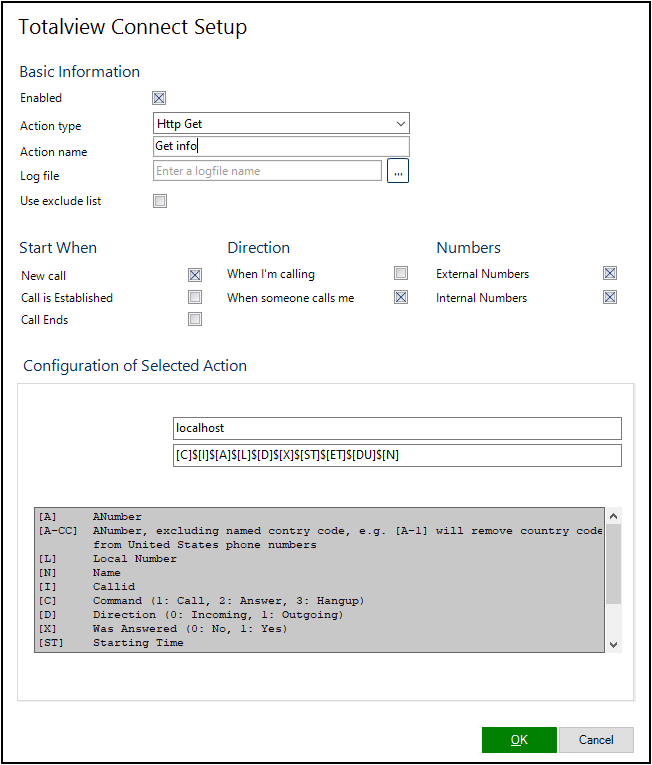Screen dimensions: 652x765
Task: Click the Action name field
Action: pos(281,146)
